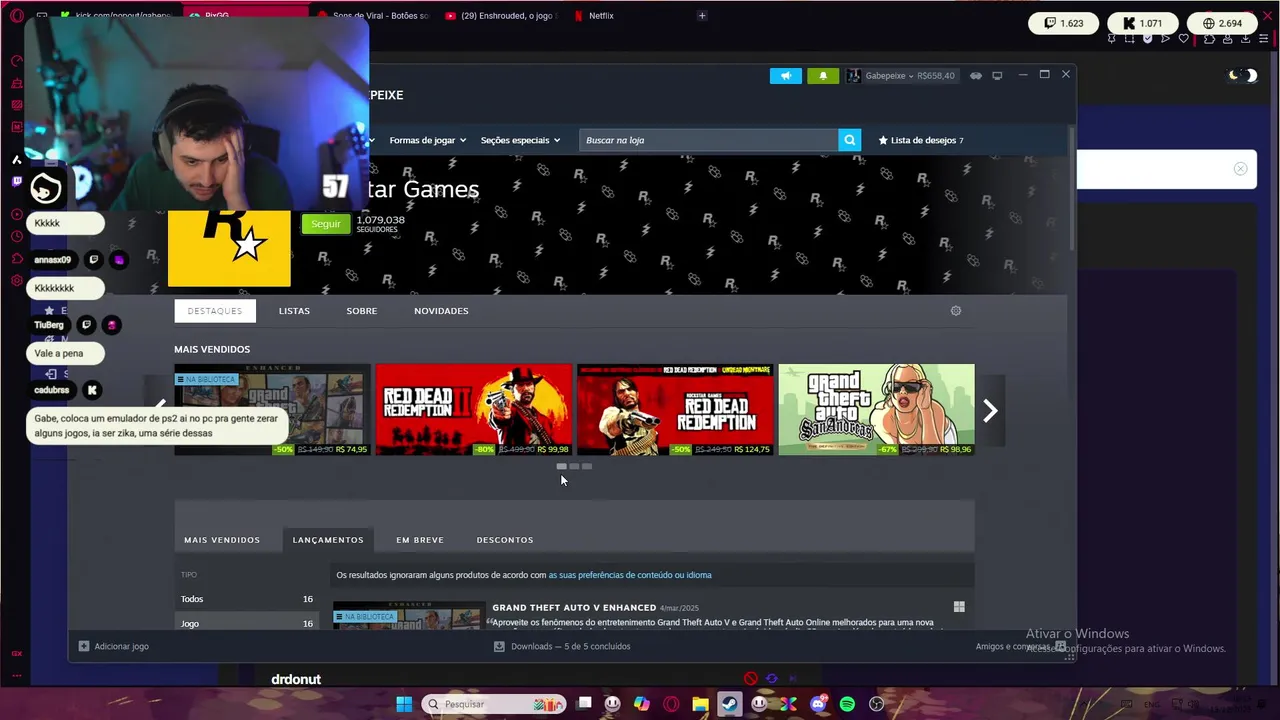
Task: Open Steam announcements megaphone icon
Action: pyautogui.click(x=786, y=76)
